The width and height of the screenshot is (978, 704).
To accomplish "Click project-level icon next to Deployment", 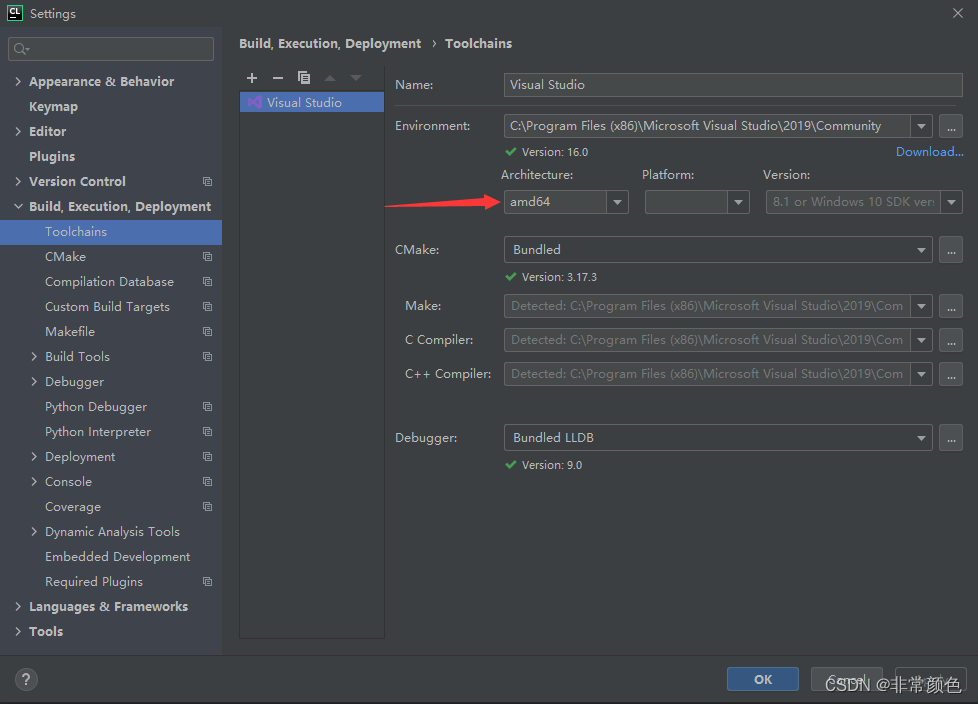I will click(x=208, y=456).
